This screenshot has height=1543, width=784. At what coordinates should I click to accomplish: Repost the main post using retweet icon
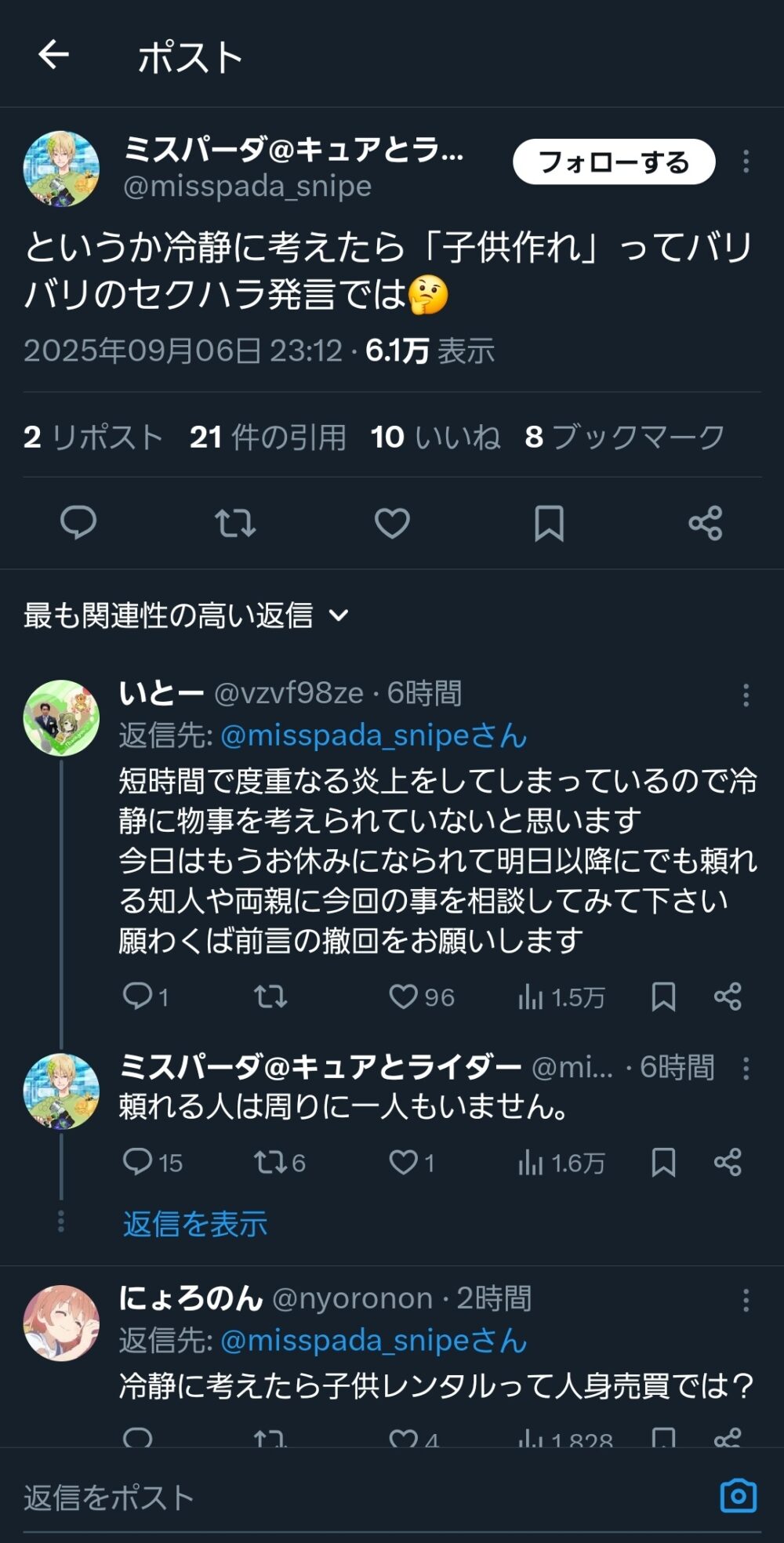[235, 523]
